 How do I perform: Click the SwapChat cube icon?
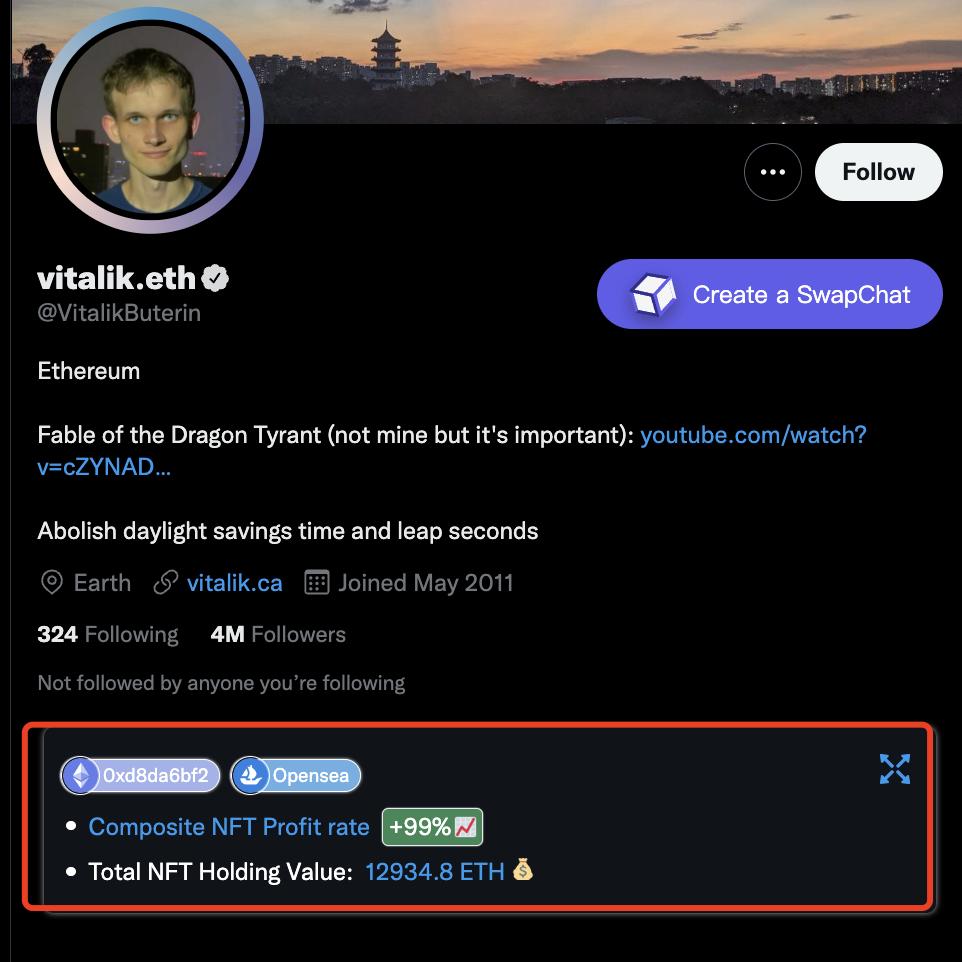[653, 295]
